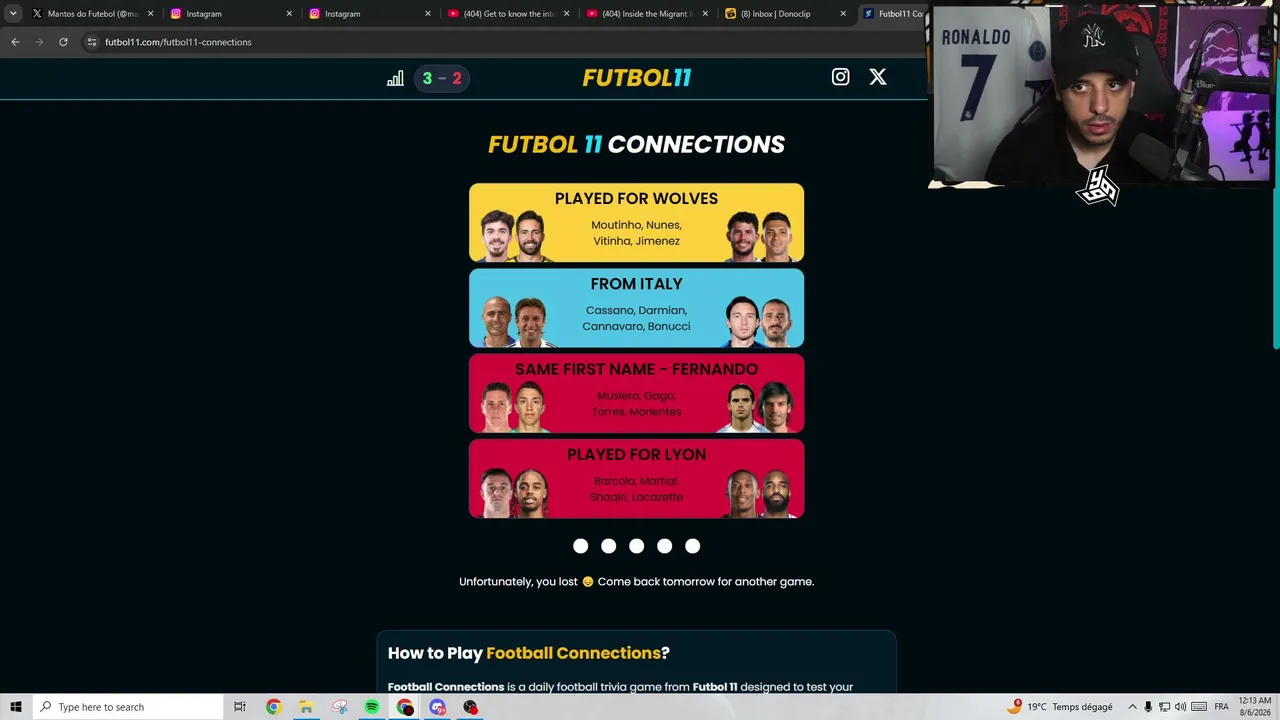Click the FUTBOL11 logo in header

click(x=637, y=78)
